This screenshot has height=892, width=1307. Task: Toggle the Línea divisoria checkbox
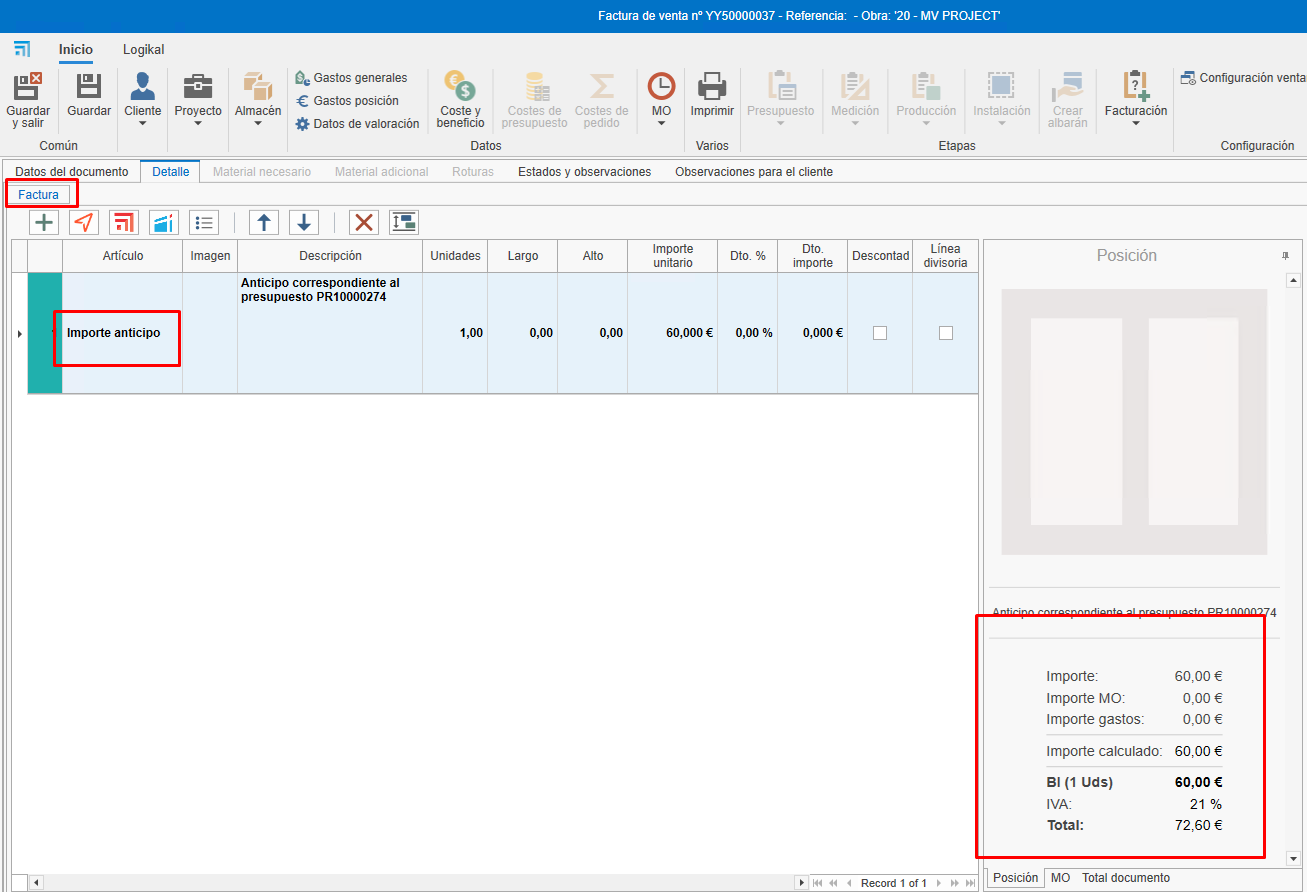point(946,333)
